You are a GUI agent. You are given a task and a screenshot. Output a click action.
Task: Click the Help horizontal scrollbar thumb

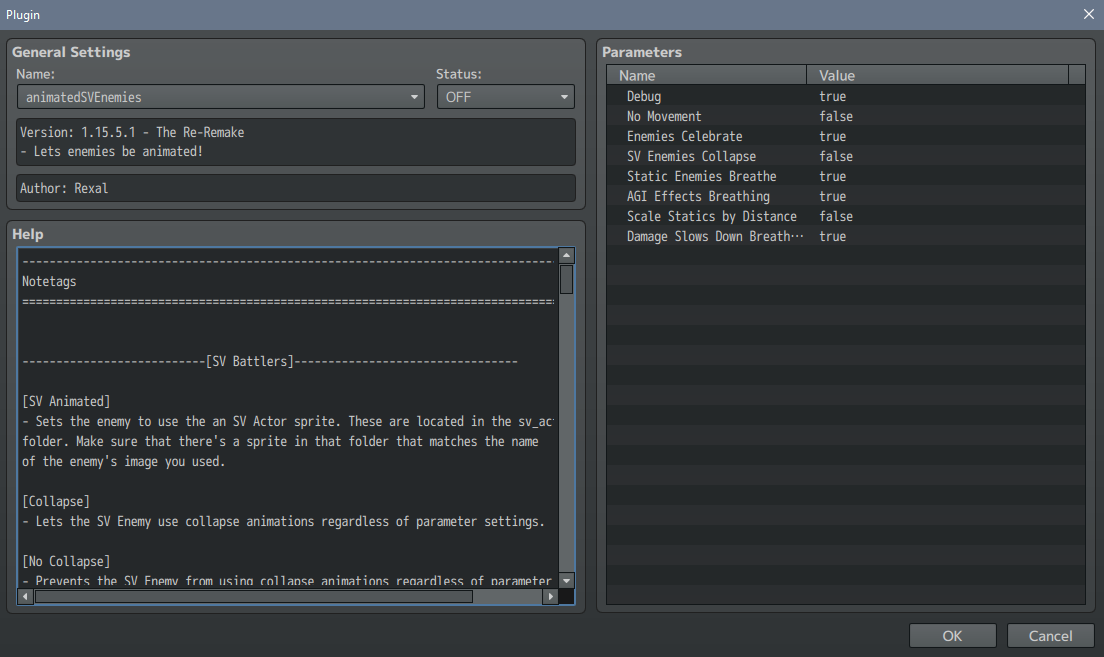click(x=253, y=596)
